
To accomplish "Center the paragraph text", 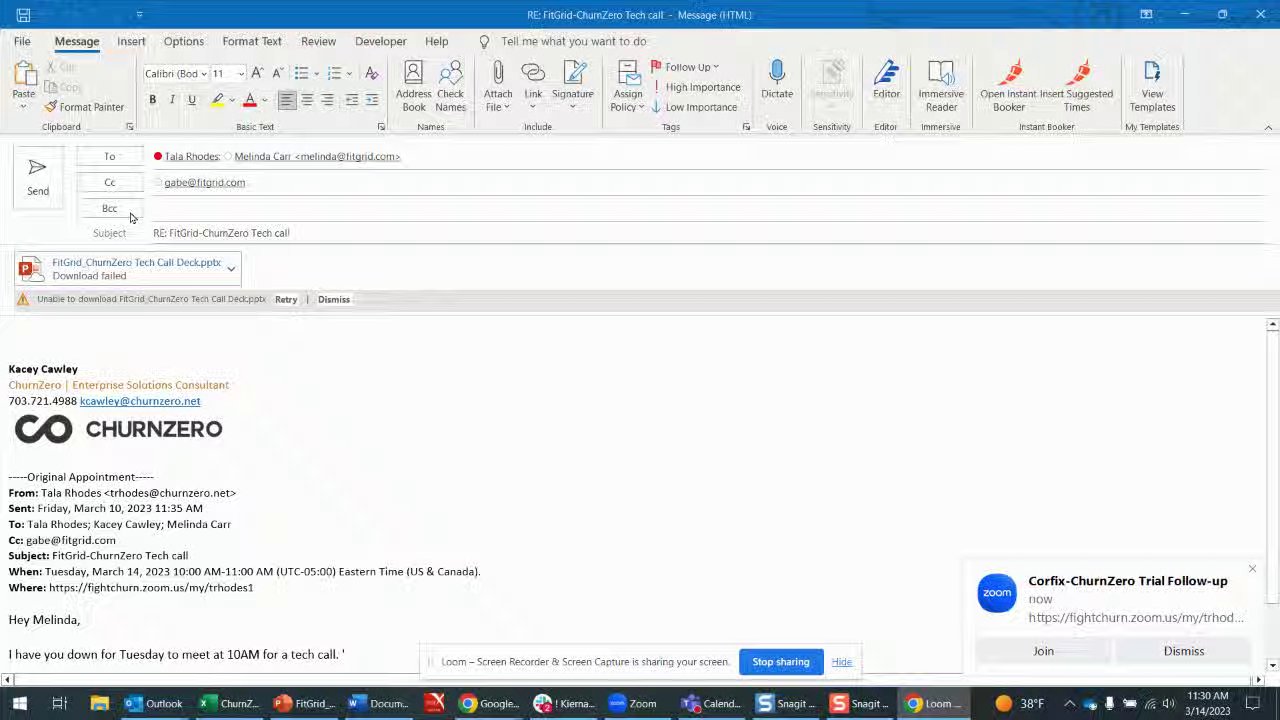I will point(307,100).
